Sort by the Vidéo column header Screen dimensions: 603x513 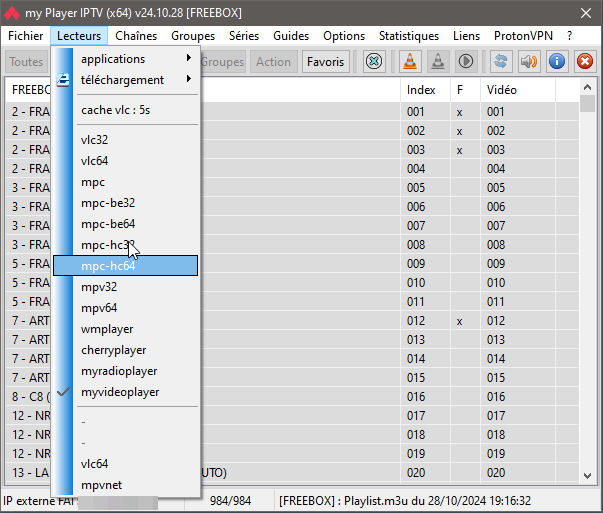[x=518, y=90]
